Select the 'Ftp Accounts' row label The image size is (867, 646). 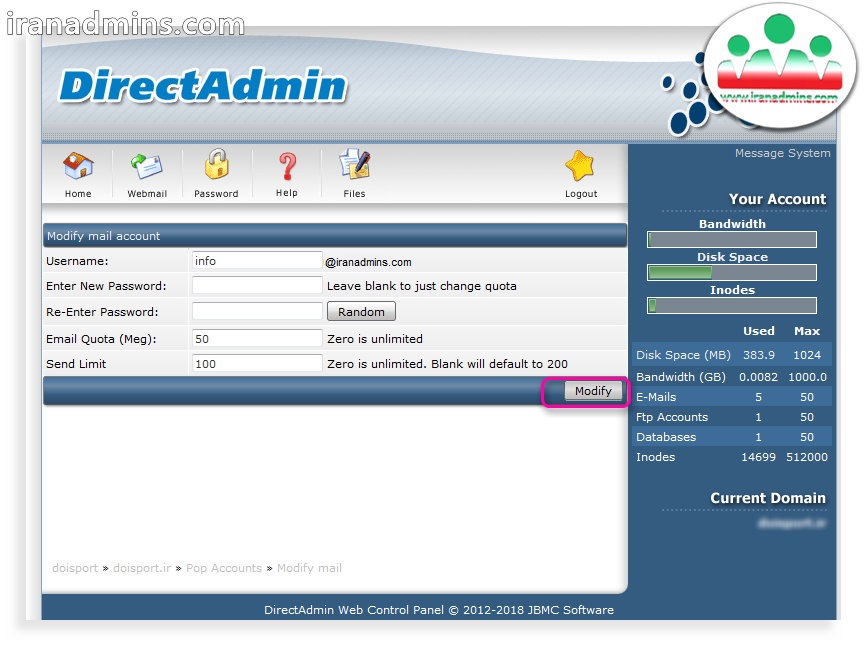[672, 417]
